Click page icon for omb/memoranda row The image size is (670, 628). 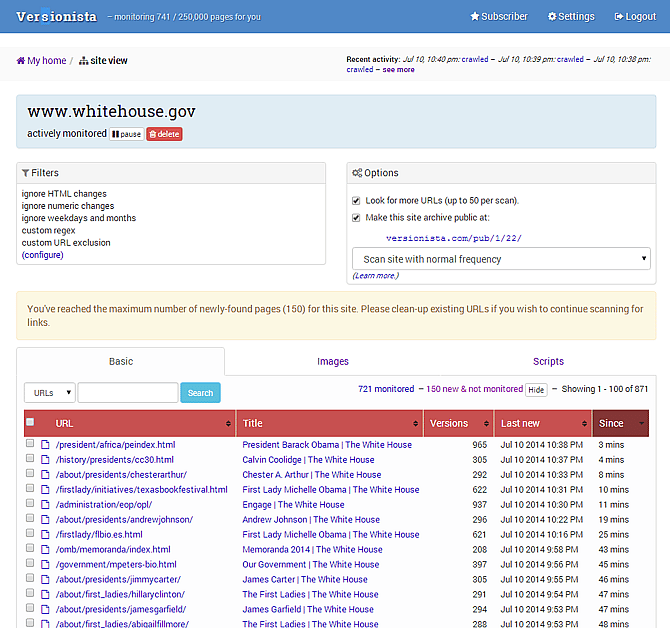[45, 549]
